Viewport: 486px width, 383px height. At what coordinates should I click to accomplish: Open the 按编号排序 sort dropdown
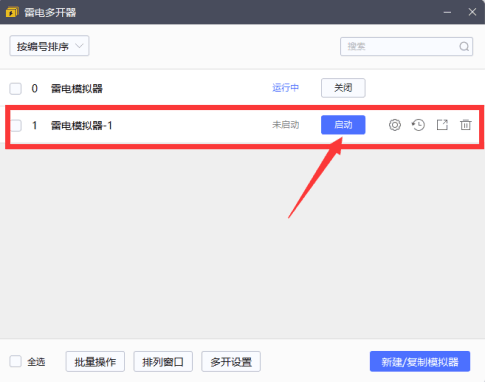[49, 46]
